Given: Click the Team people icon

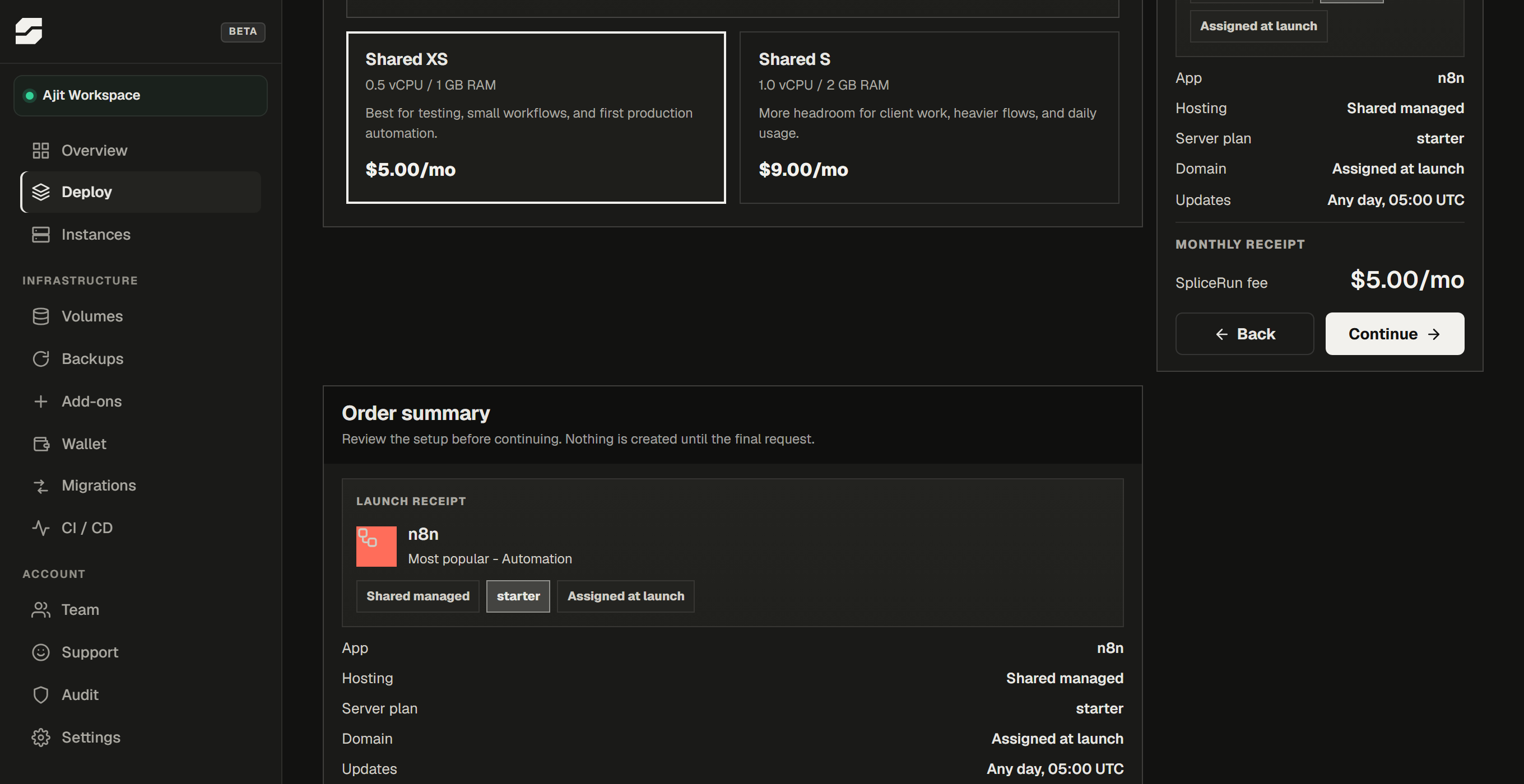Looking at the screenshot, I should 41,610.
